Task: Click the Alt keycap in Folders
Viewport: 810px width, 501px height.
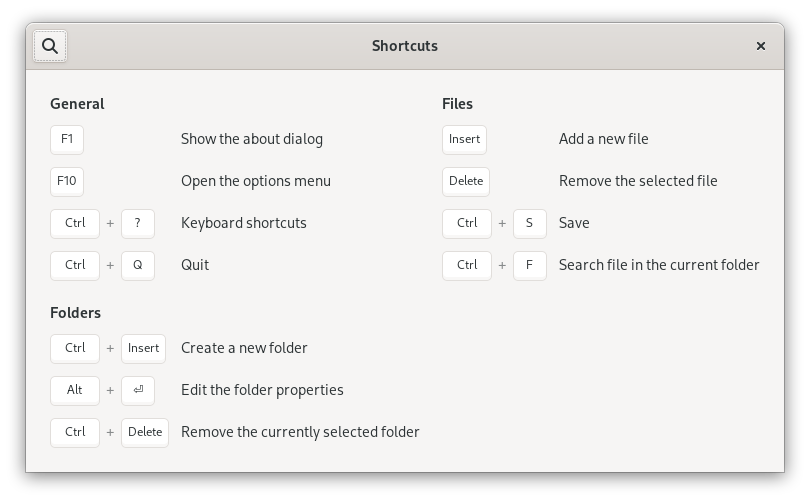Action: pos(75,390)
